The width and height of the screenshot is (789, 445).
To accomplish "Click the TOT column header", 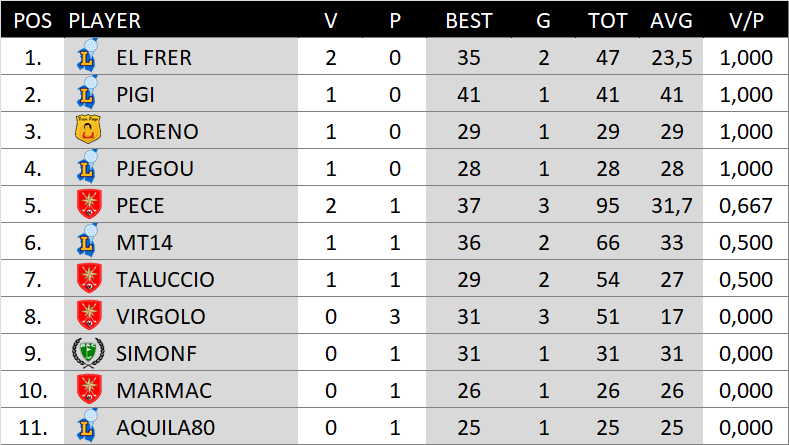I will (608, 20).
